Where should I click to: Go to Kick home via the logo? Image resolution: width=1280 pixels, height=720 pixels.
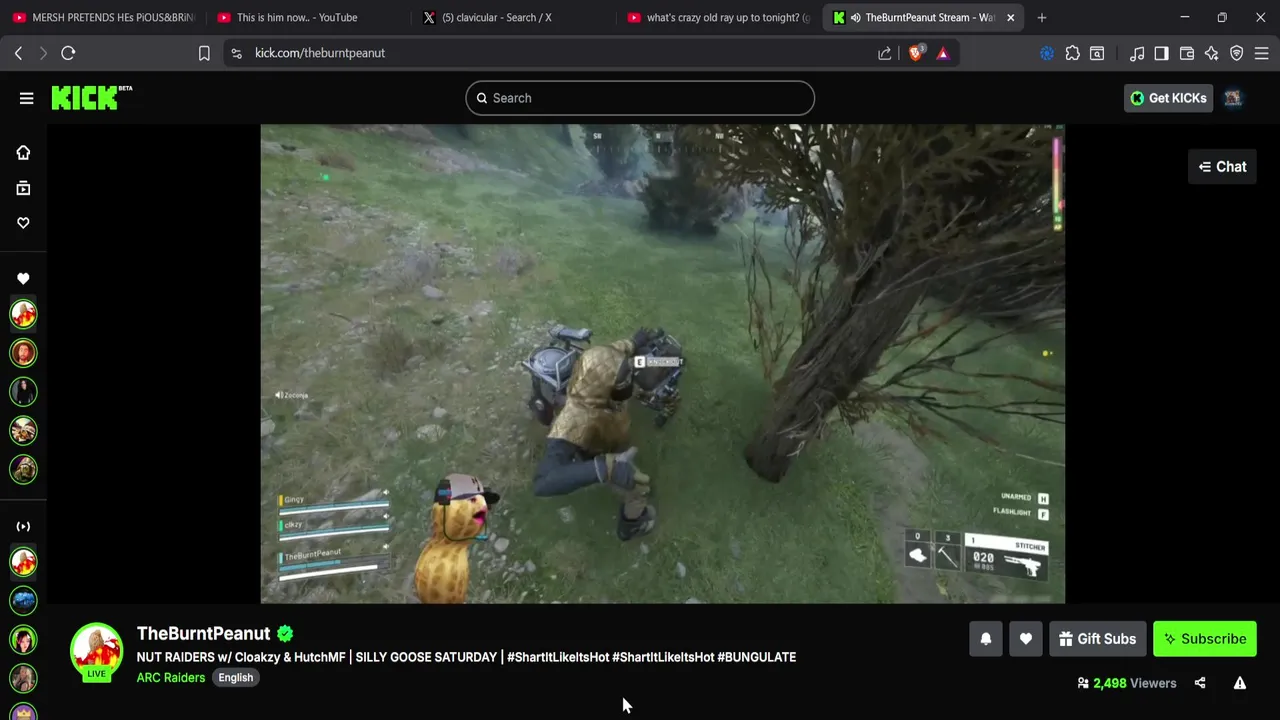pos(91,97)
